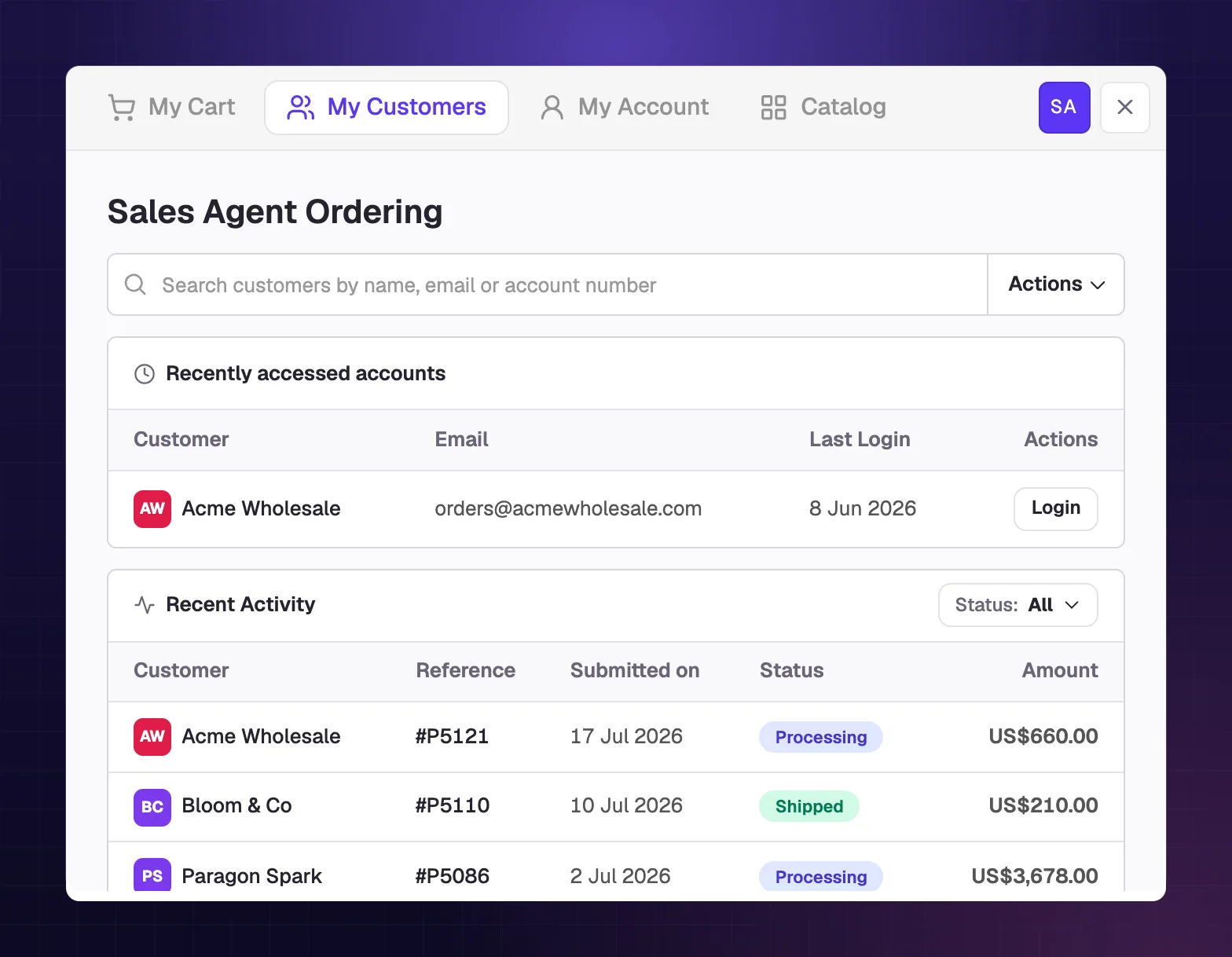Click the Reference column header
This screenshot has width=1232, height=957.
click(x=466, y=670)
